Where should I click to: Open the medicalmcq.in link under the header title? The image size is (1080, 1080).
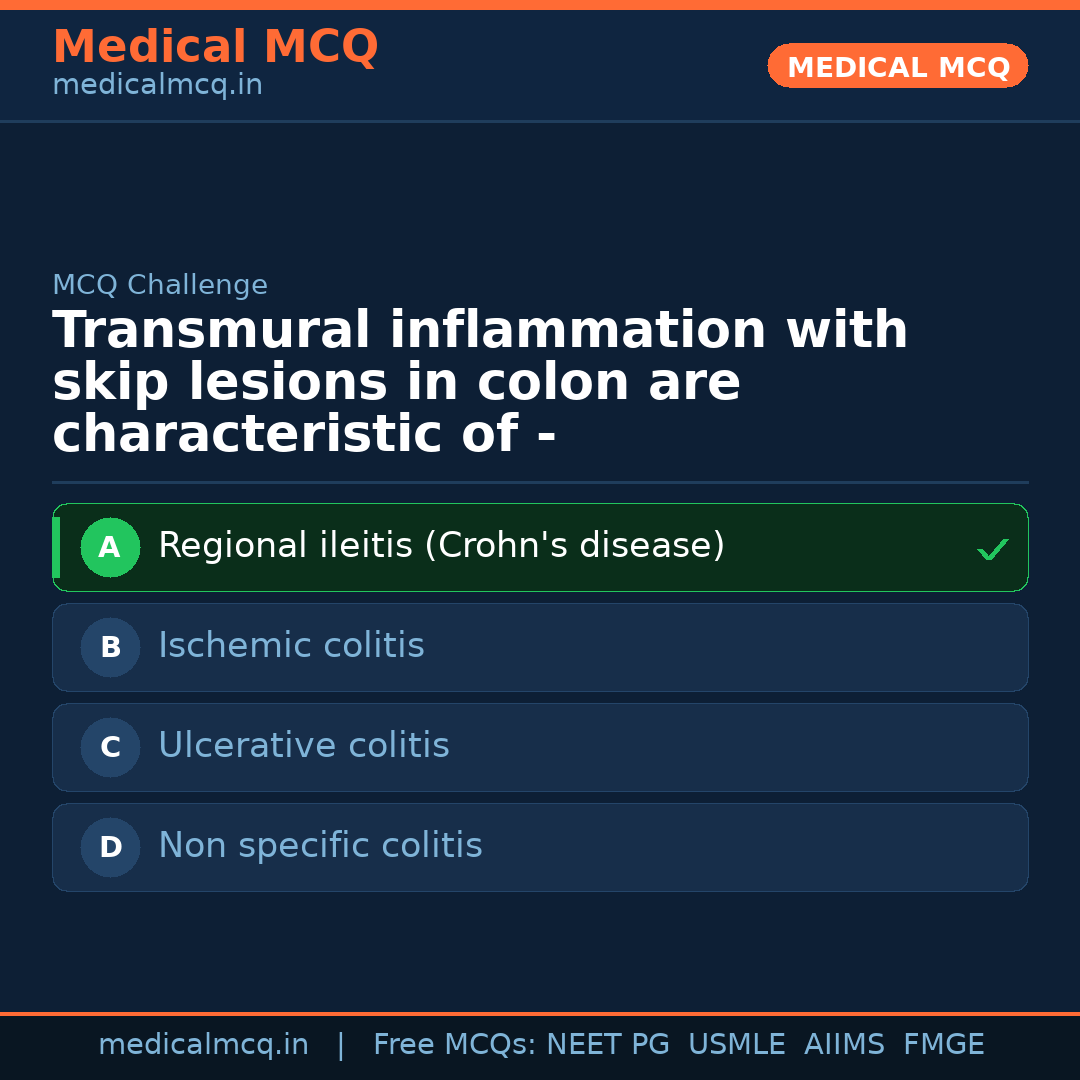(157, 86)
